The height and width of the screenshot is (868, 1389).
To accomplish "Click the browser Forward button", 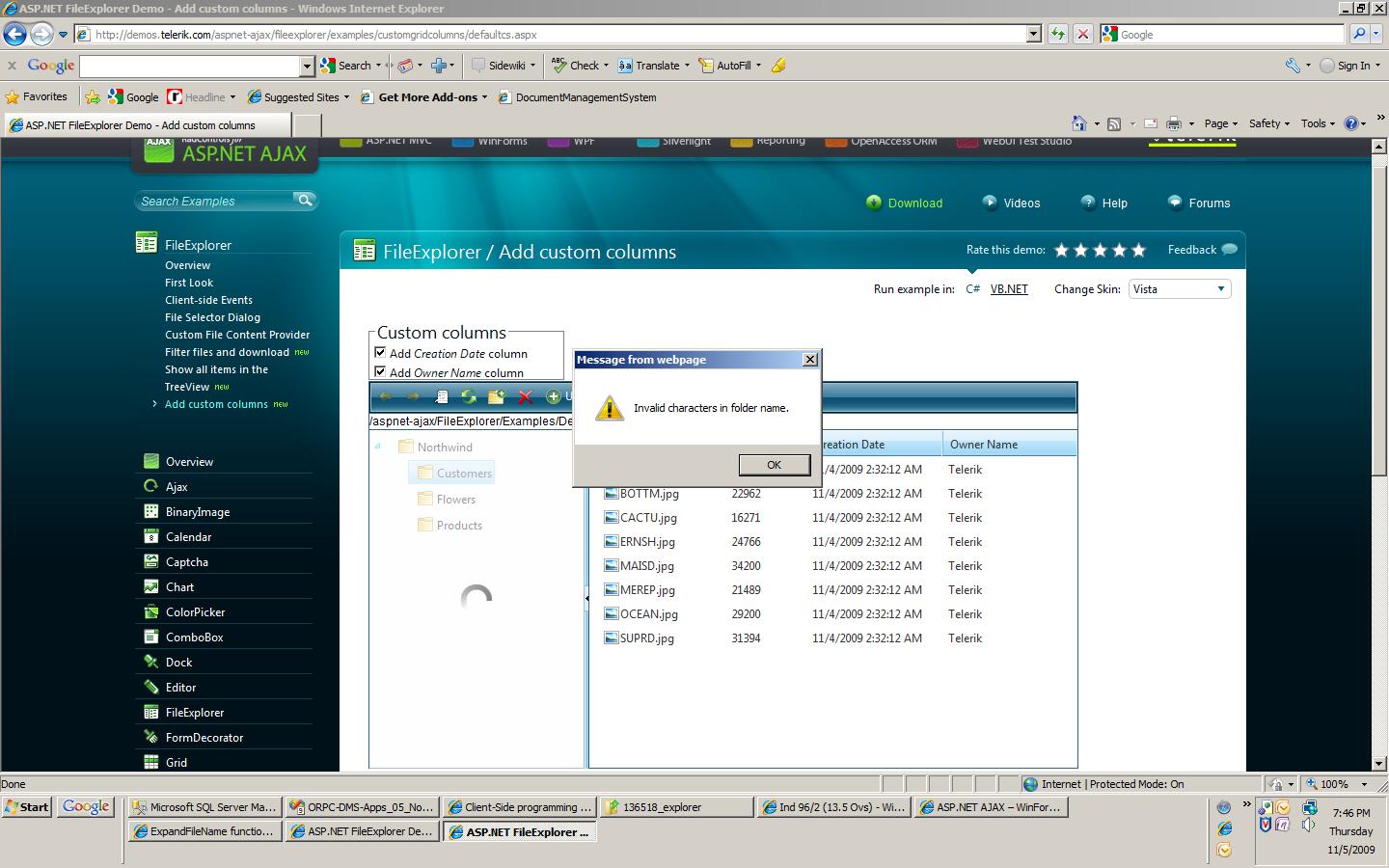I will pyautogui.click(x=41, y=34).
